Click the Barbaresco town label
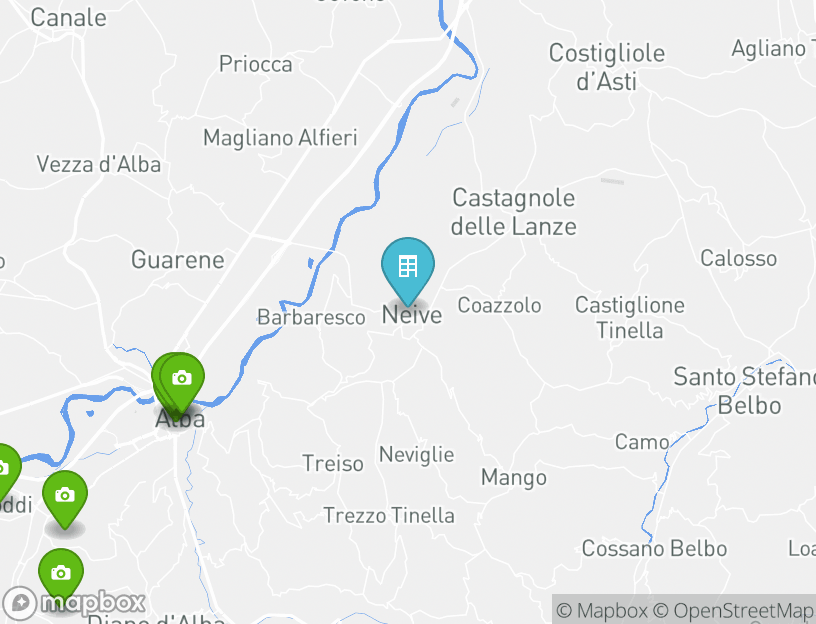816x624 pixels. click(311, 317)
